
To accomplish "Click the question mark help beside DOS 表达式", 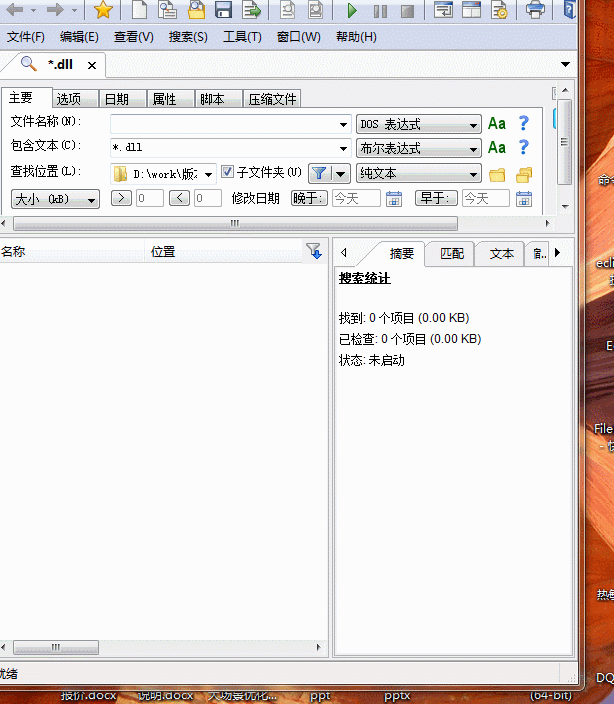I will [523, 123].
